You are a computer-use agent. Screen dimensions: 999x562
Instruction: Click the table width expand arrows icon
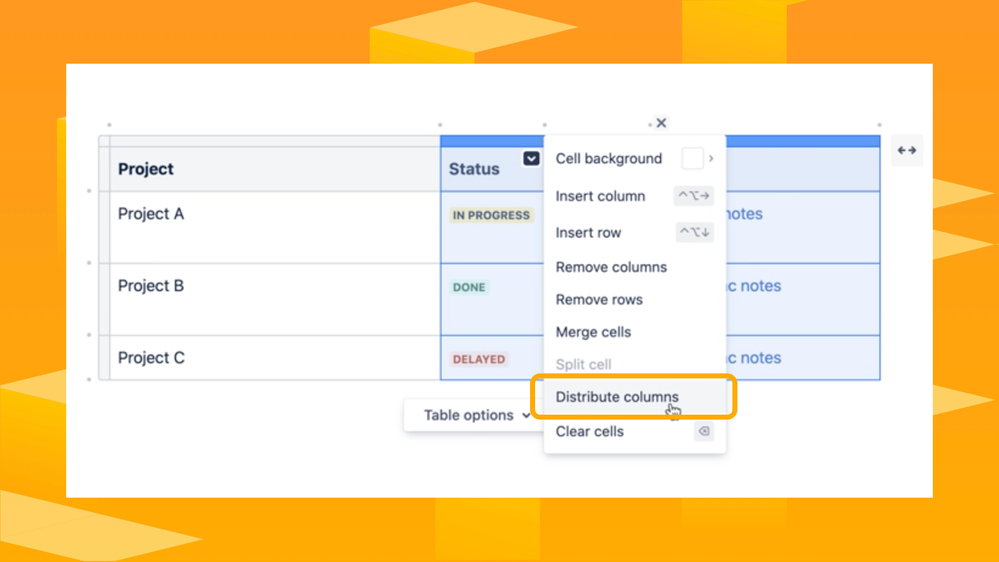[x=907, y=150]
